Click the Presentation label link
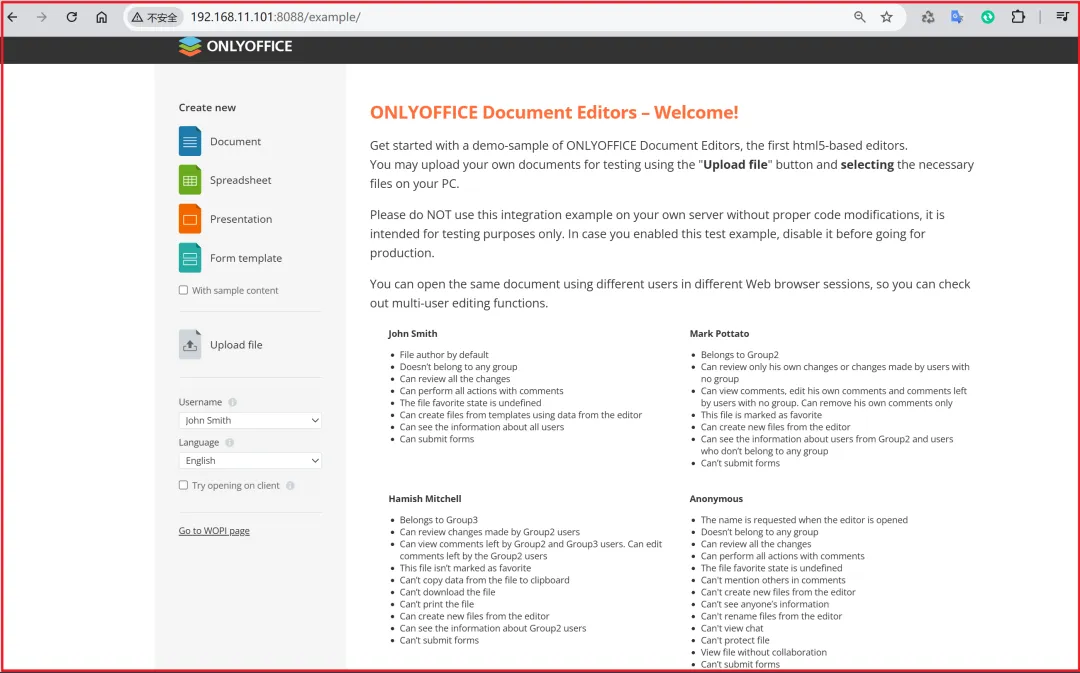This screenshot has height=673, width=1080. coord(241,219)
